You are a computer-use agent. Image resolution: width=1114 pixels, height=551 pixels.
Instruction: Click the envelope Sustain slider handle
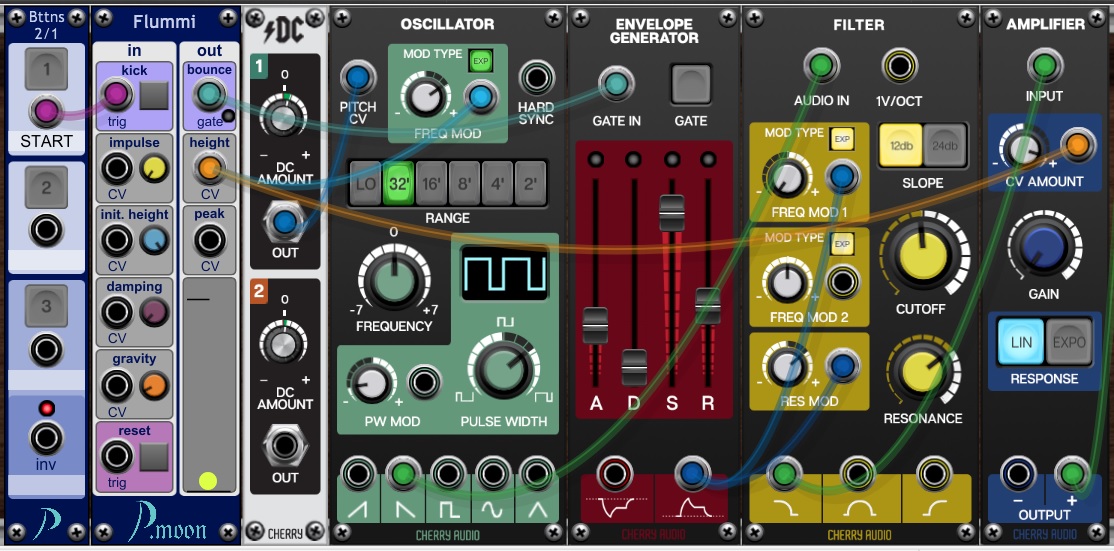coord(671,212)
